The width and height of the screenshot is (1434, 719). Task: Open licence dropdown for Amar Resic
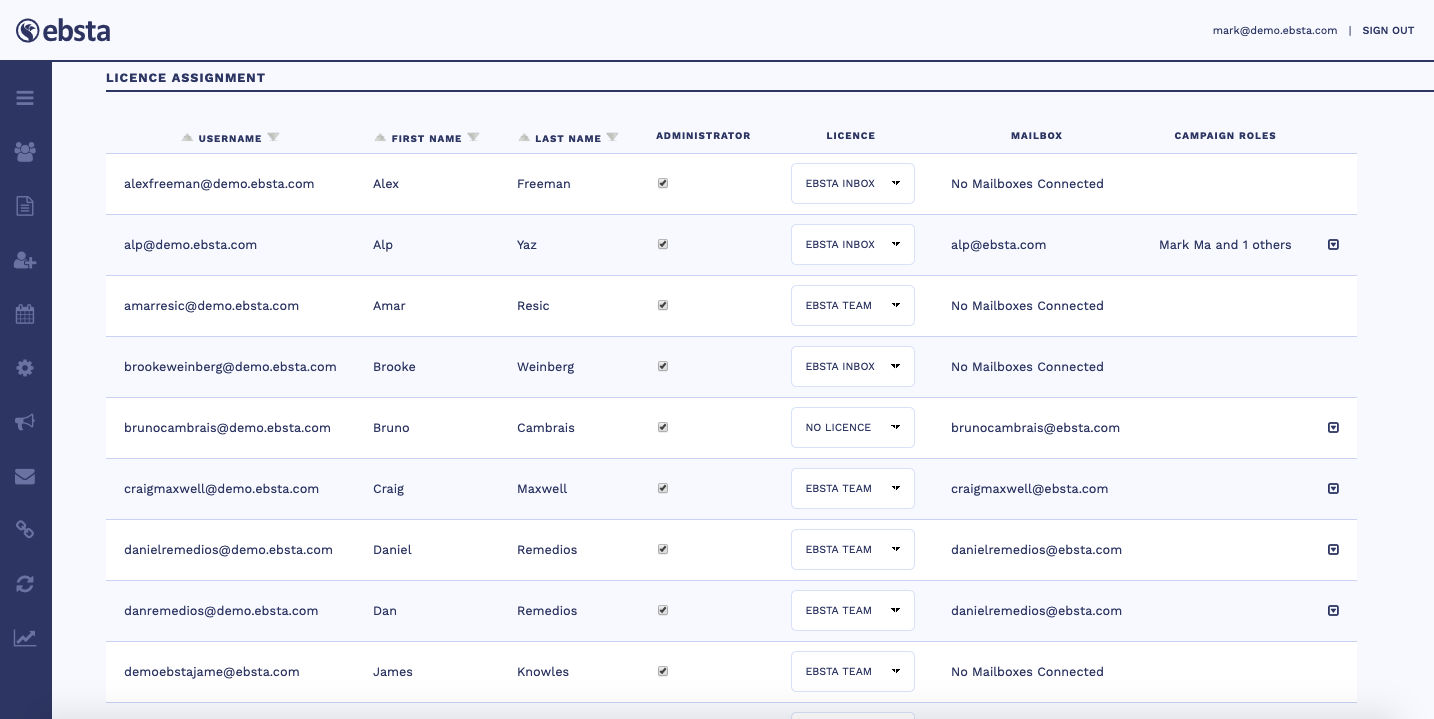click(852, 306)
